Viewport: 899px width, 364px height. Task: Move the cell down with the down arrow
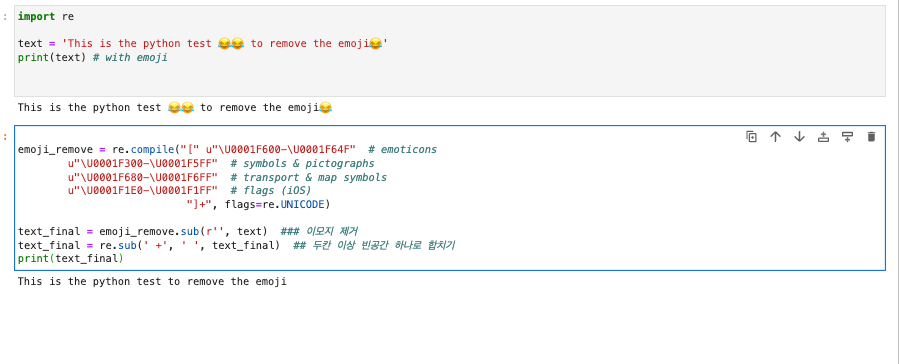pos(799,136)
